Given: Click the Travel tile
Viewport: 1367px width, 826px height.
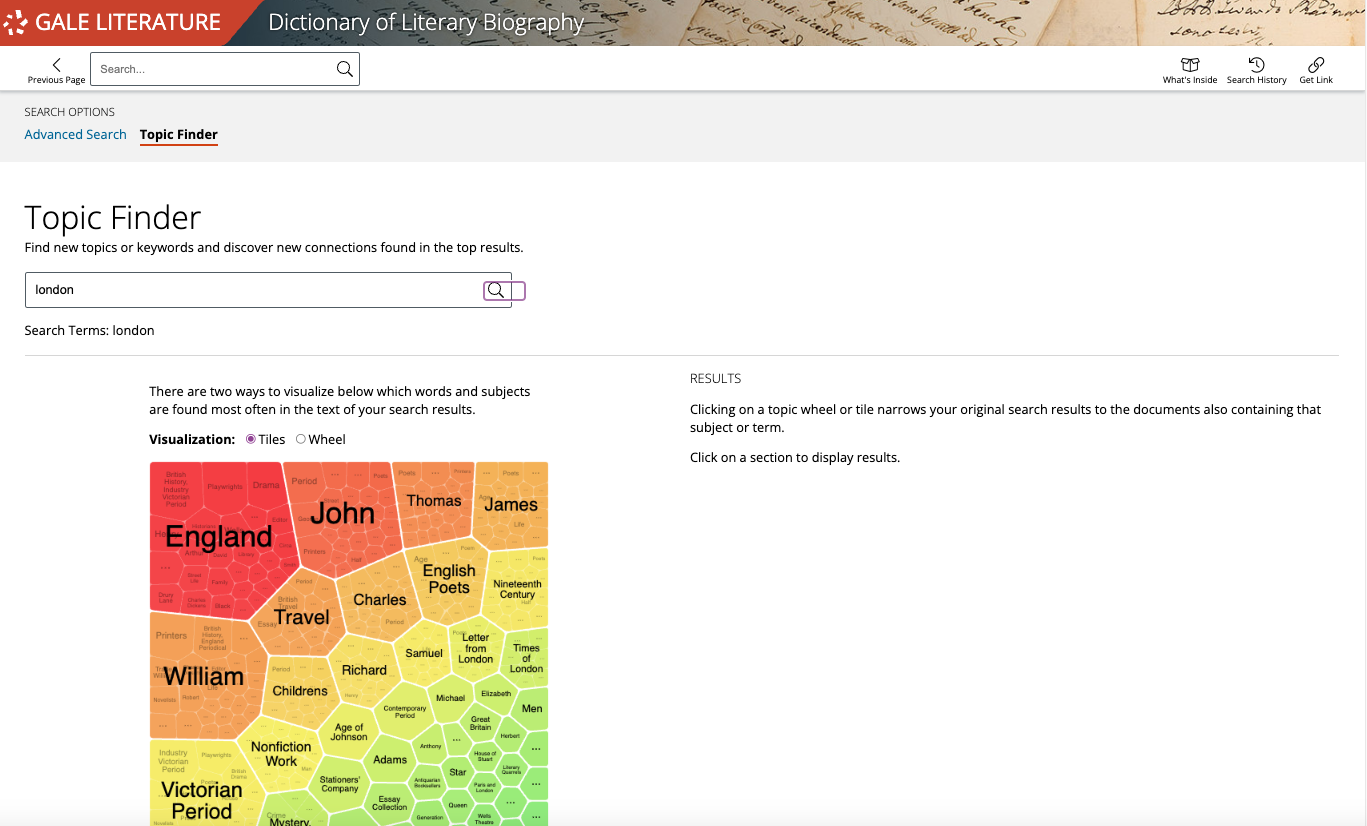Looking at the screenshot, I should click(302, 618).
